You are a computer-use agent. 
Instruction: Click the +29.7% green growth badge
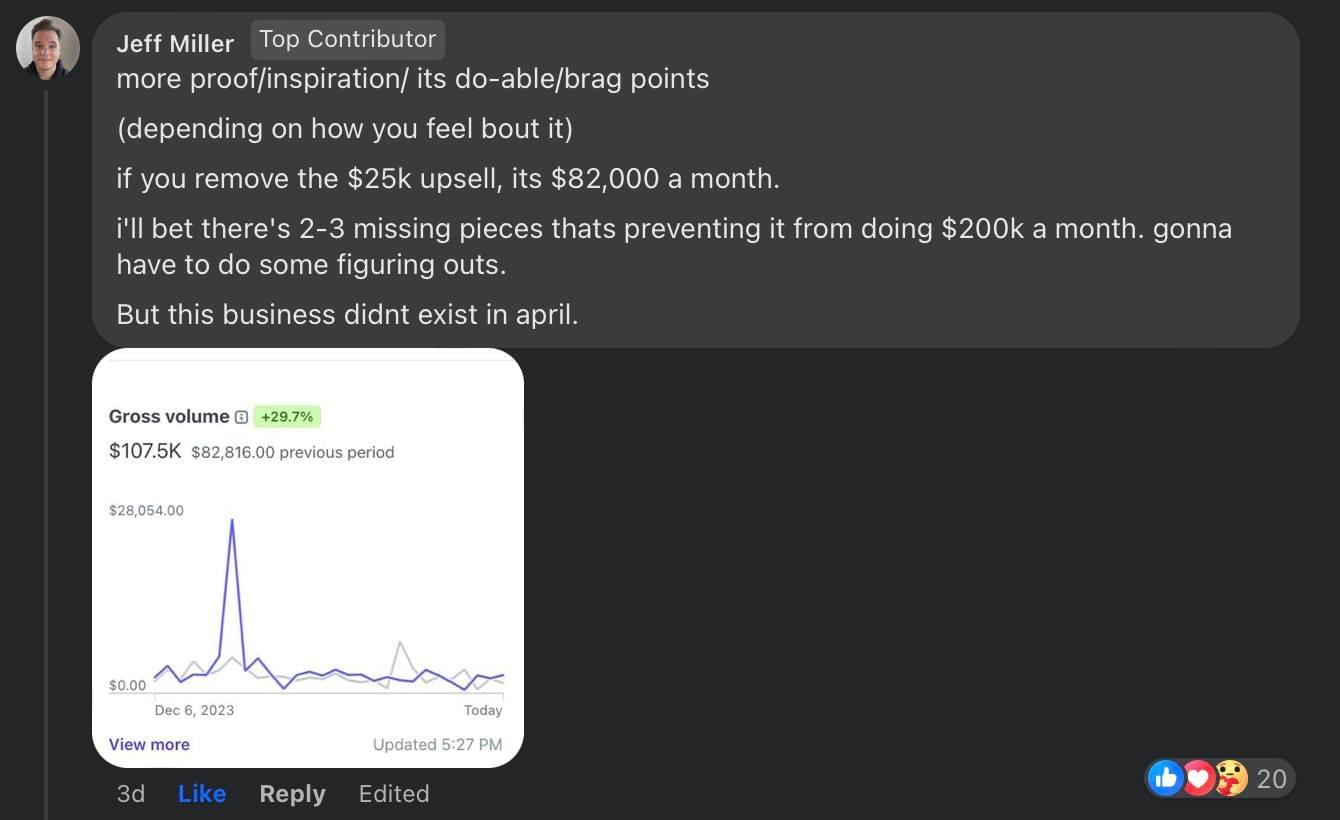(287, 417)
